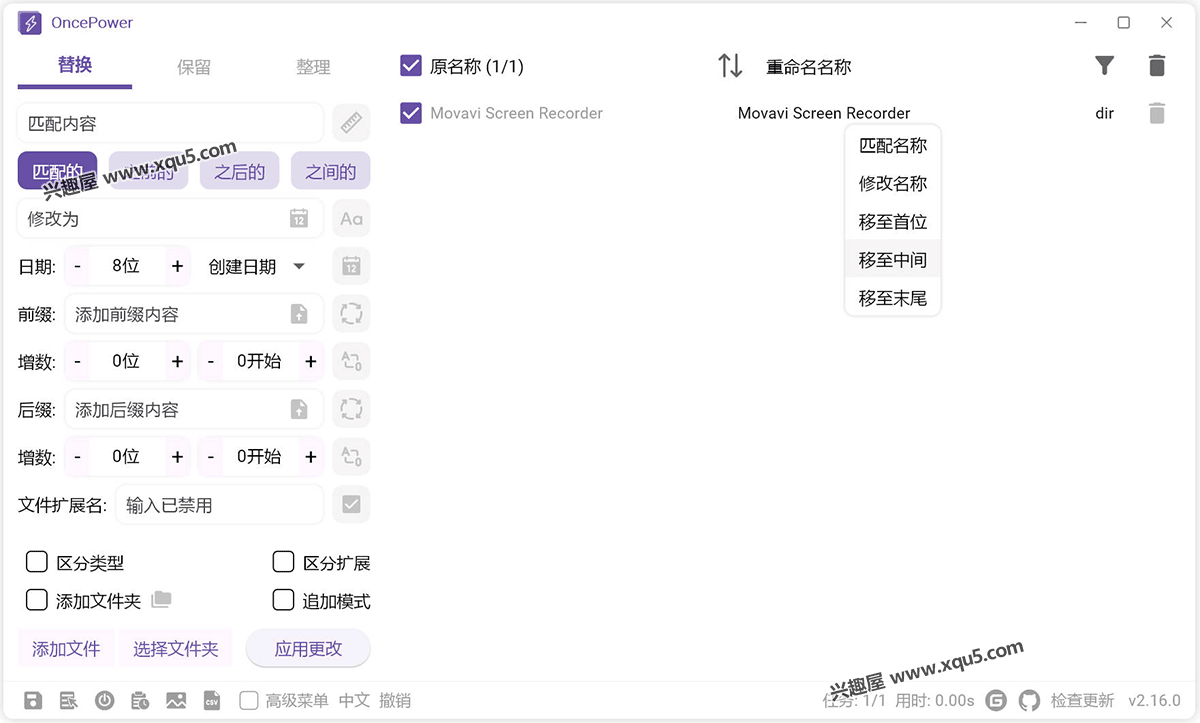Click the cycle arrows icon beside 后缀 field

pos(351,409)
